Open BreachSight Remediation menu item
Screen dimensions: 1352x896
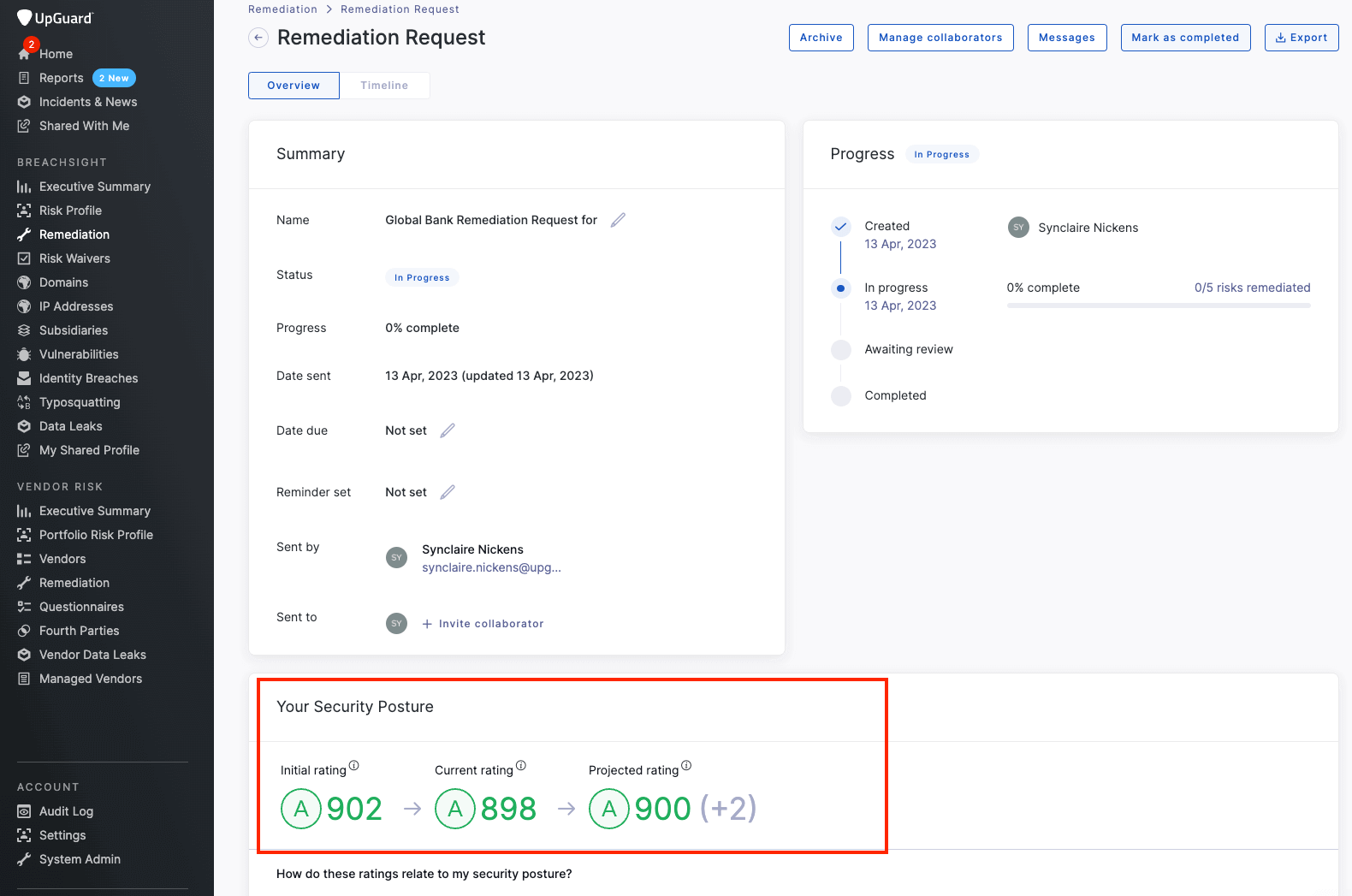click(74, 234)
